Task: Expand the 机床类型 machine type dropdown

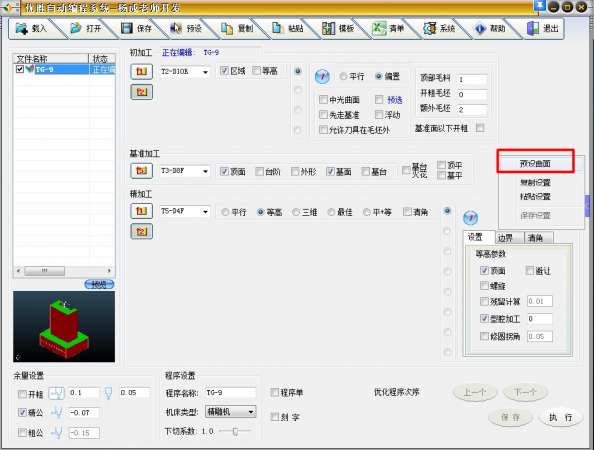Action: pyautogui.click(x=251, y=412)
